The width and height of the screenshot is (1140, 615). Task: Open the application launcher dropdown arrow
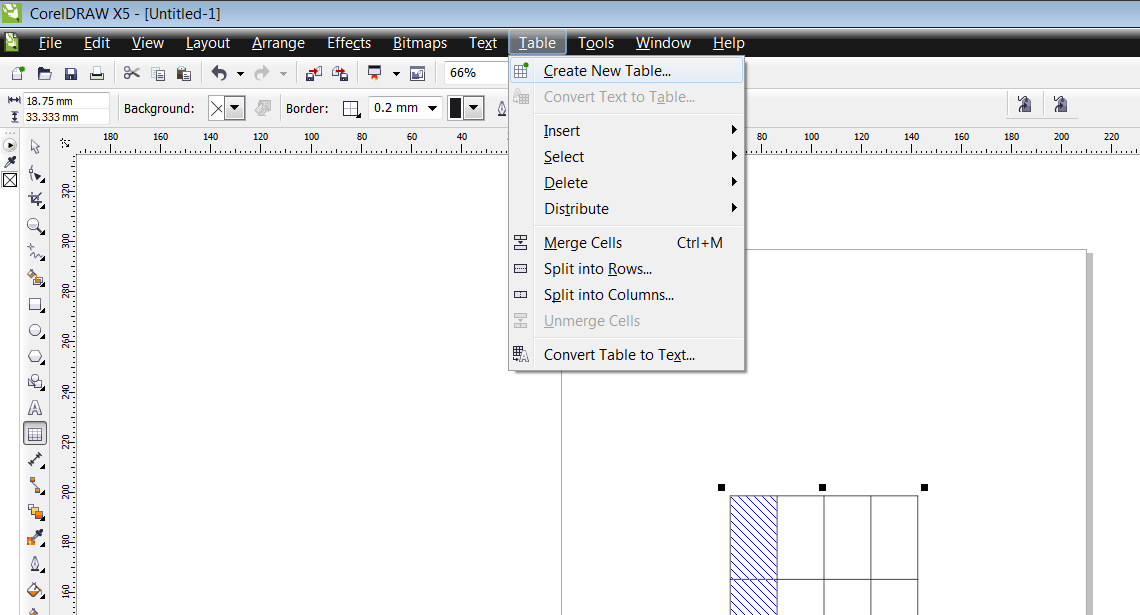point(396,73)
